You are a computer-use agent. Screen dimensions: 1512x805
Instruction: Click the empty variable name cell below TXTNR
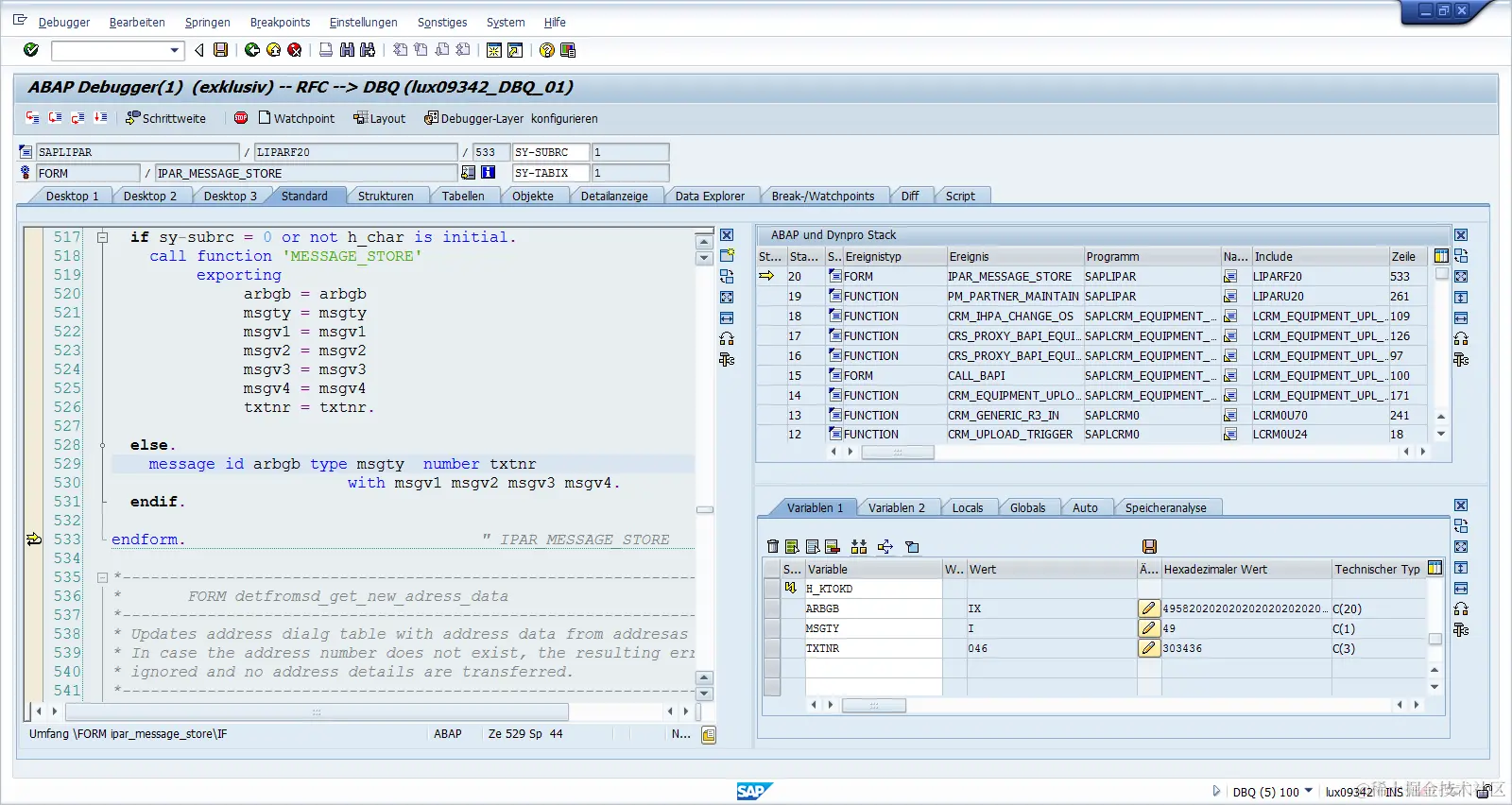coord(873,668)
